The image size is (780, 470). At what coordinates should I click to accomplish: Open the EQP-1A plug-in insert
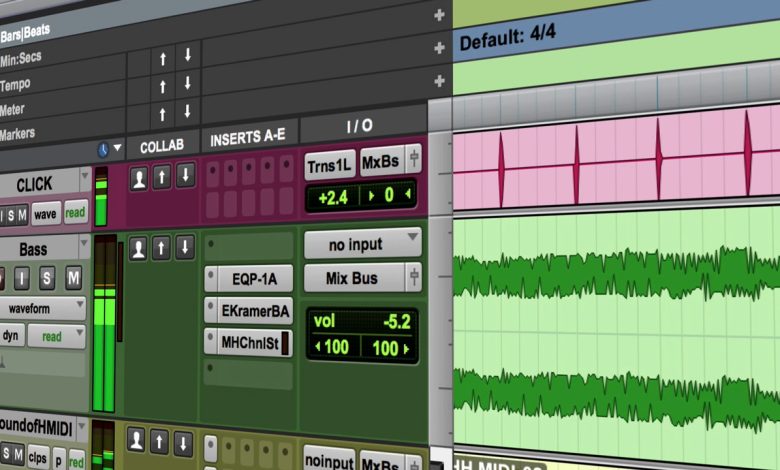tap(255, 279)
